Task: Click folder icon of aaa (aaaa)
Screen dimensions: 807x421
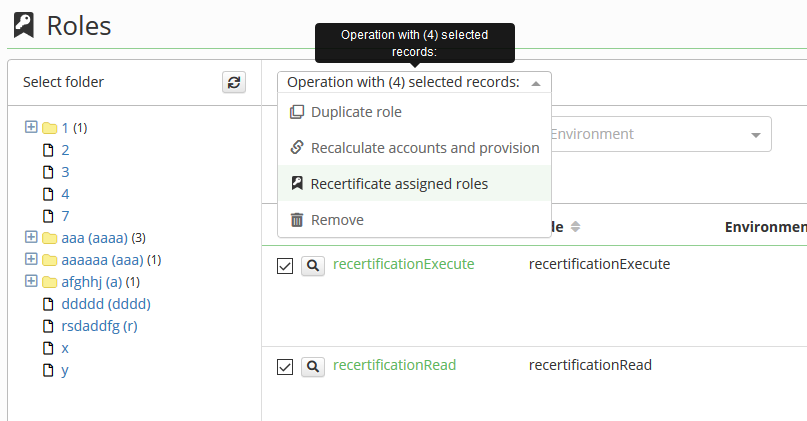Action: pos(49,238)
